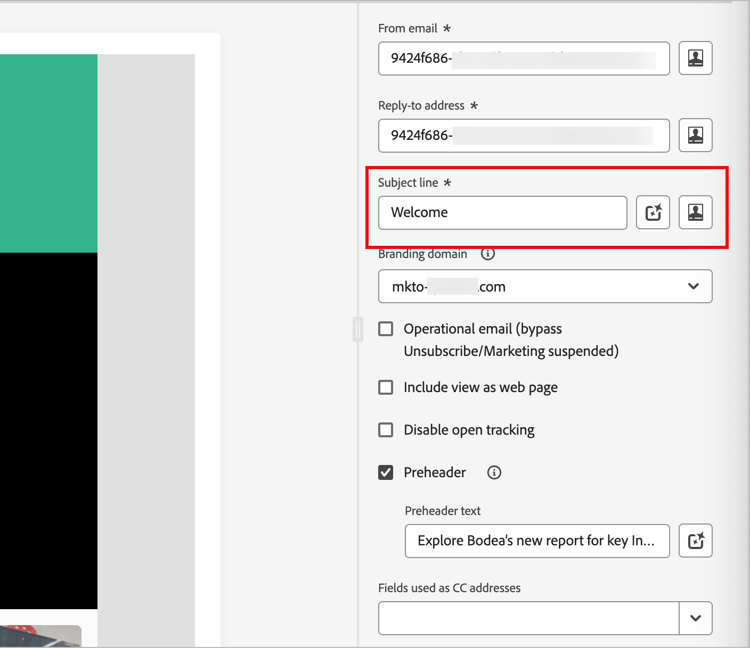Select the green block in email preview

pyautogui.click(x=49, y=153)
